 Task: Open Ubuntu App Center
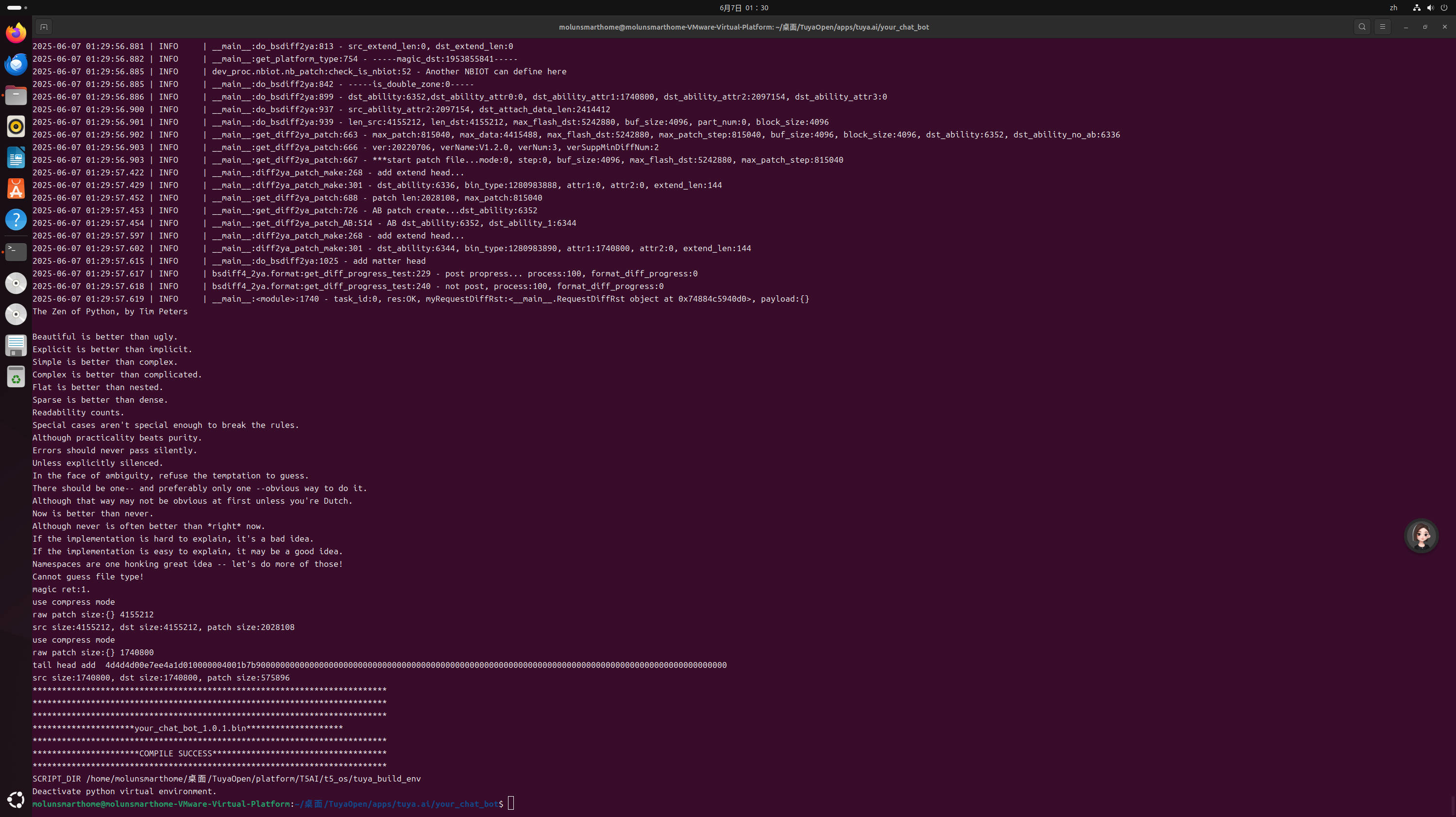[x=16, y=189]
